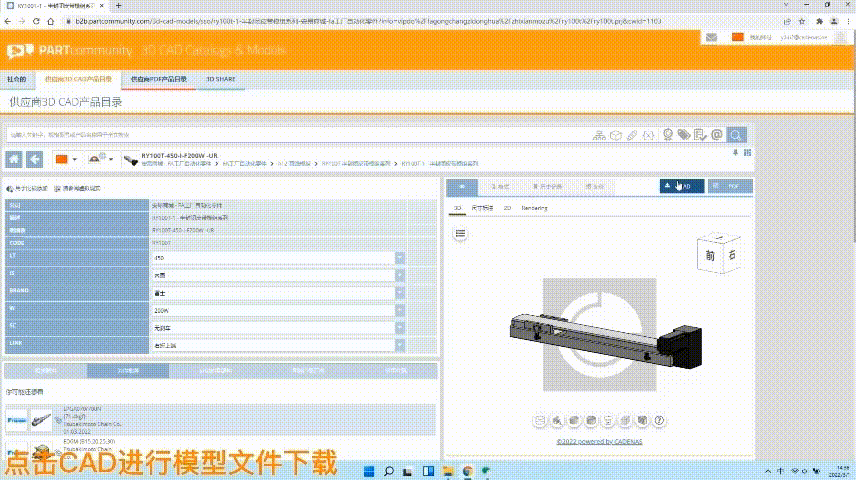
Task: Open the dimension-labelled sub-tab next to 3D
Action: tap(482, 208)
